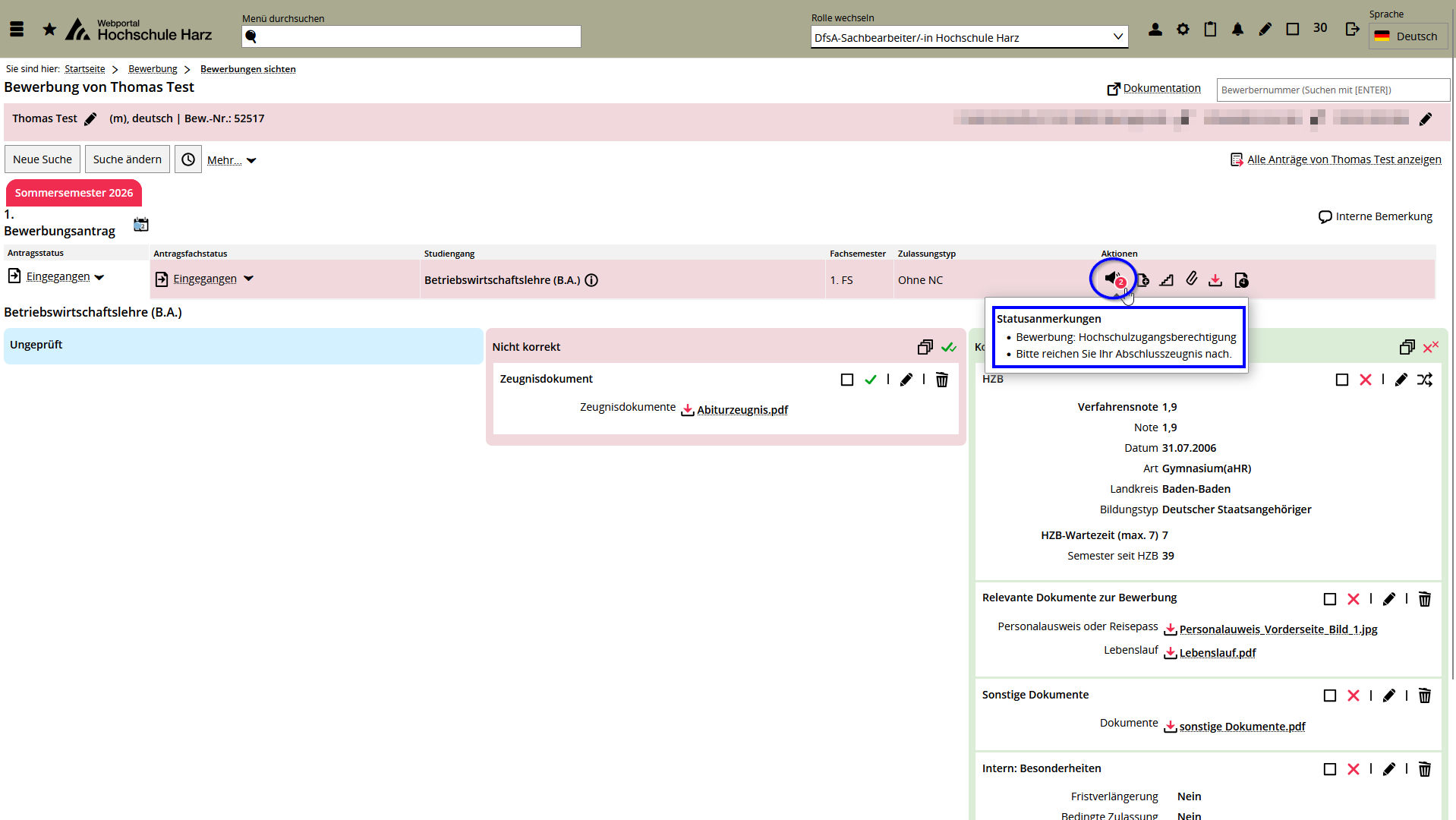Screen dimensions: 1456x820
Task: Select the Sonstige Dokumente checkbox
Action: click(x=1330, y=695)
